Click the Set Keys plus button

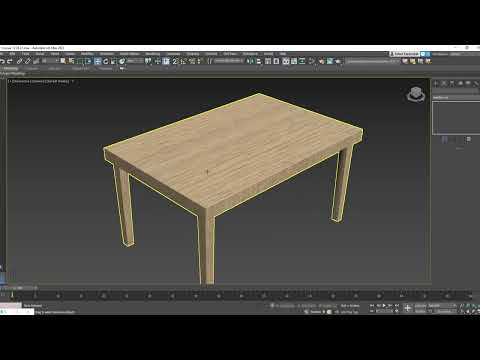click(408, 308)
